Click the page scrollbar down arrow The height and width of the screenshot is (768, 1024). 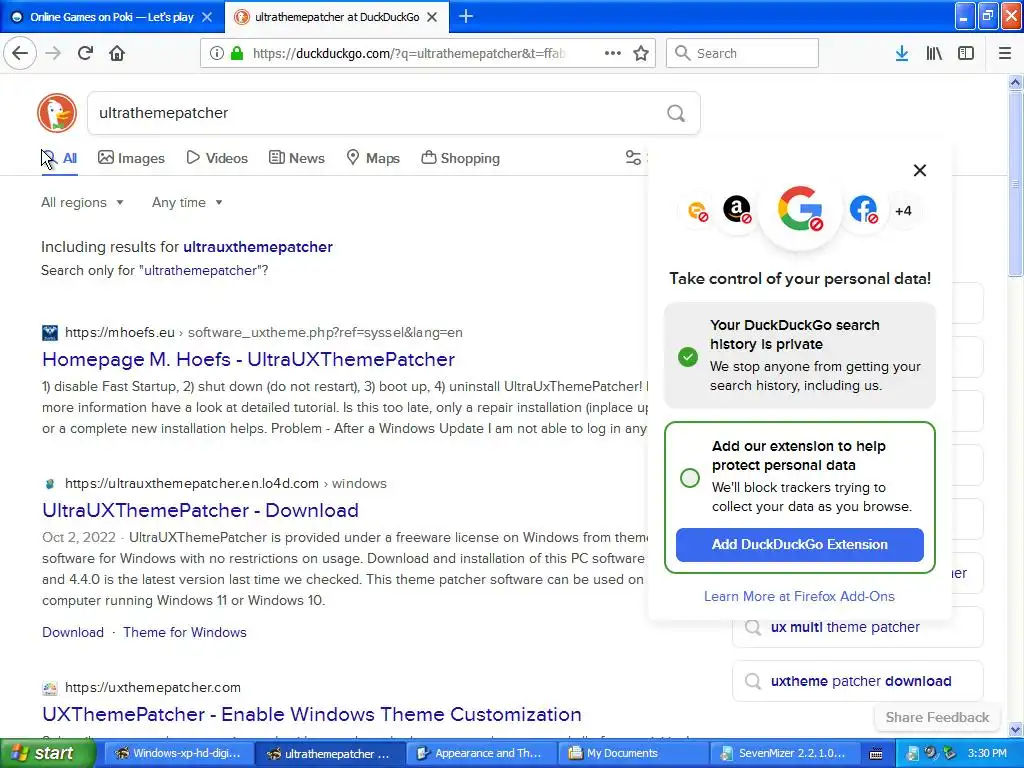1015,729
